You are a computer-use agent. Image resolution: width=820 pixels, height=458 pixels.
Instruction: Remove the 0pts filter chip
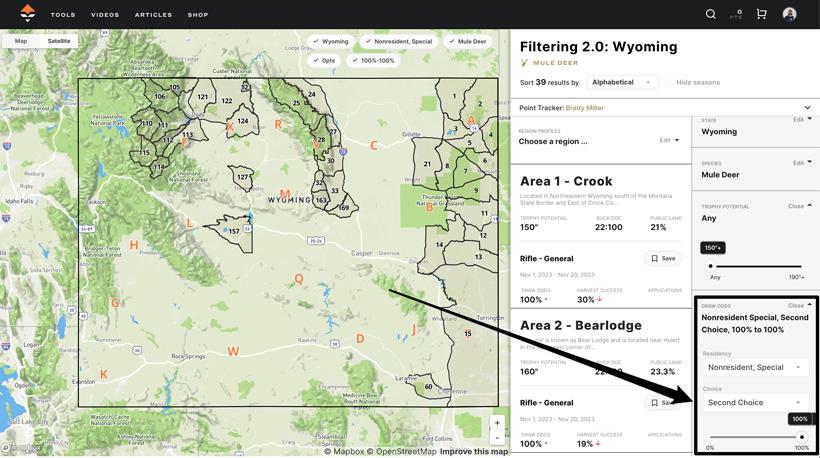click(324, 61)
